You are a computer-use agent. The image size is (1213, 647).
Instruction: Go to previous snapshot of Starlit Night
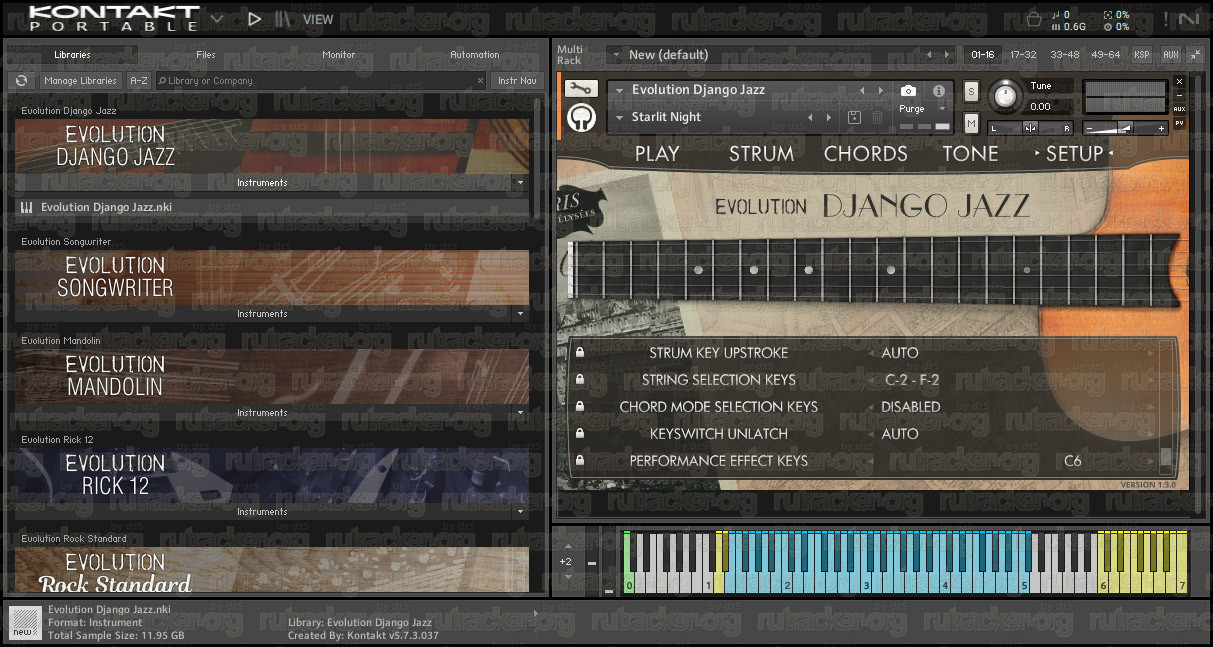coord(811,118)
